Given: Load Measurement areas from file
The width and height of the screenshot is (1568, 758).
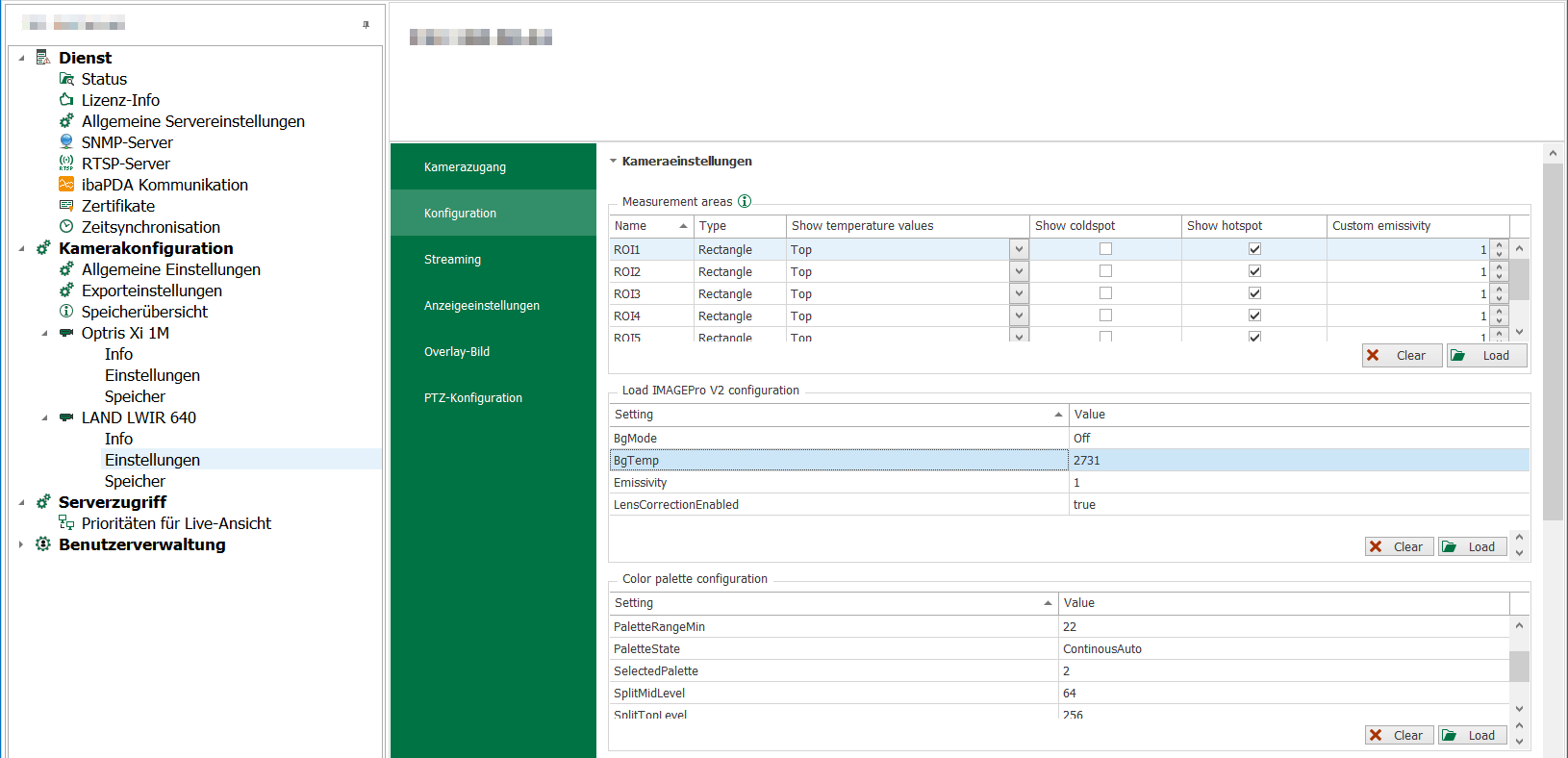Looking at the screenshot, I should pyautogui.click(x=1486, y=355).
